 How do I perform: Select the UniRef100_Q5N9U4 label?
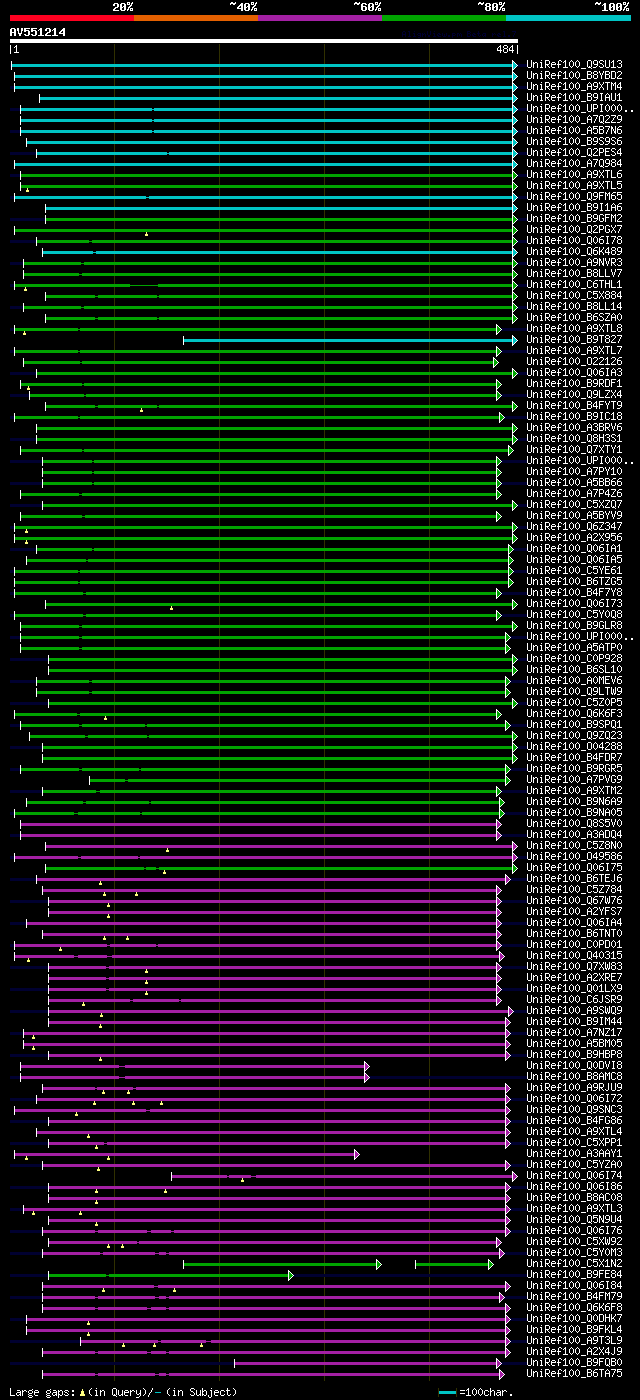point(574,1219)
